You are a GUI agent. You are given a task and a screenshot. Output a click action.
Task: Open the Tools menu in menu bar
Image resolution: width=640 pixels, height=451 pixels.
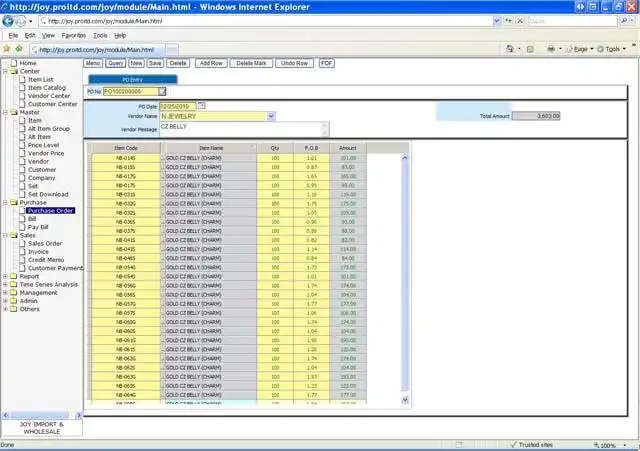tap(100, 36)
